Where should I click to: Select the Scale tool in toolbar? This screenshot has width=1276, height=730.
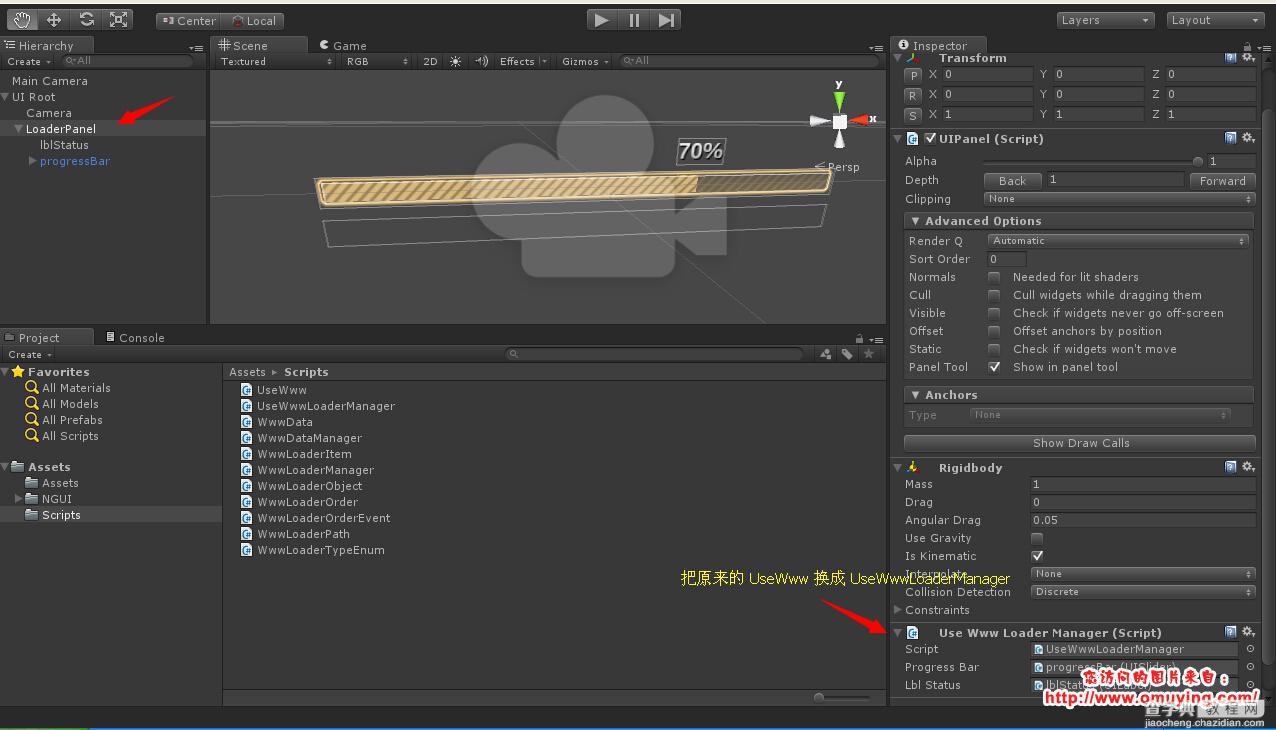(x=118, y=20)
